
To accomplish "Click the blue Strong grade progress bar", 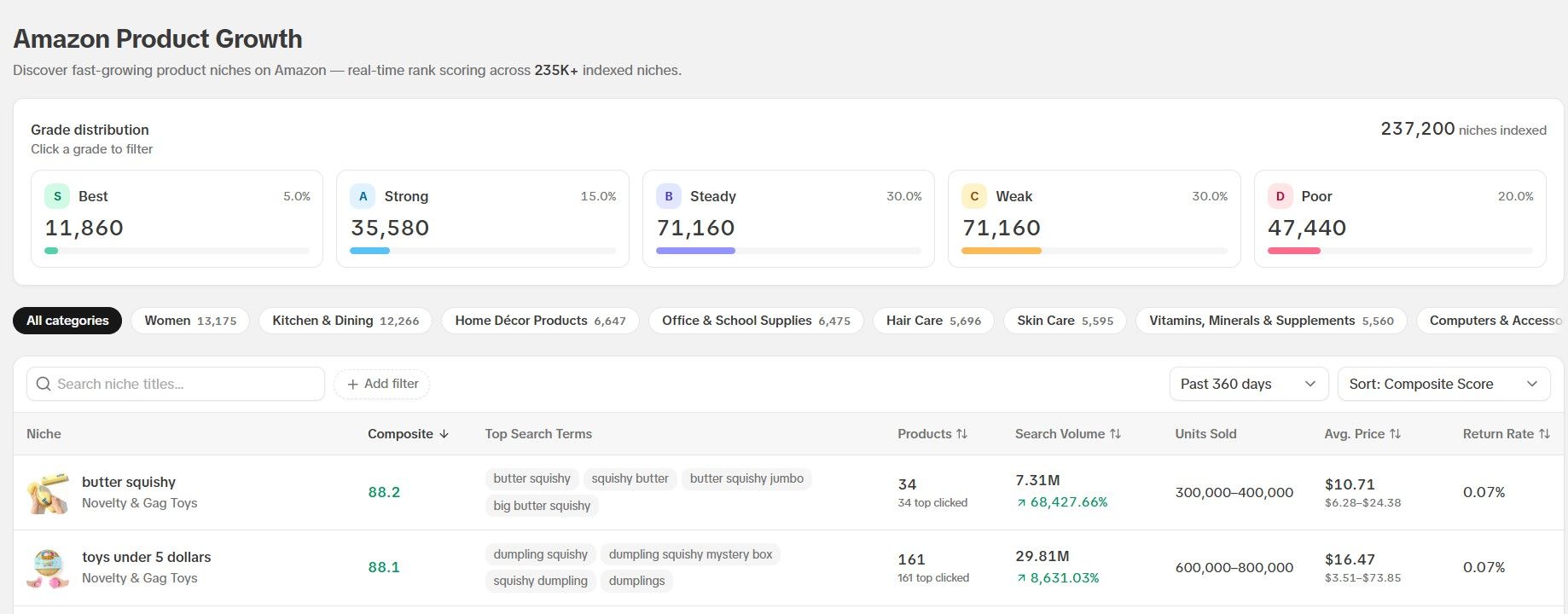I will point(370,251).
